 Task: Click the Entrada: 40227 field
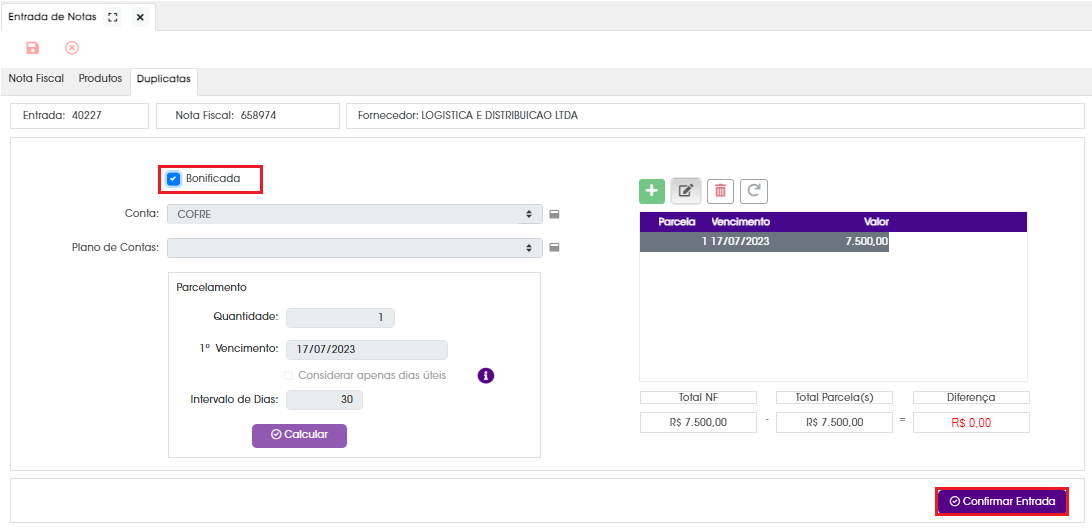click(x=79, y=116)
